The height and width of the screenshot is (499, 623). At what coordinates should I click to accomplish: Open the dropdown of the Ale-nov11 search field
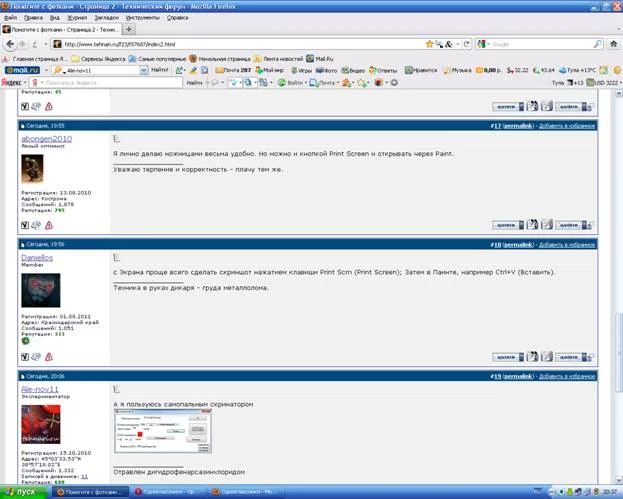point(143,70)
